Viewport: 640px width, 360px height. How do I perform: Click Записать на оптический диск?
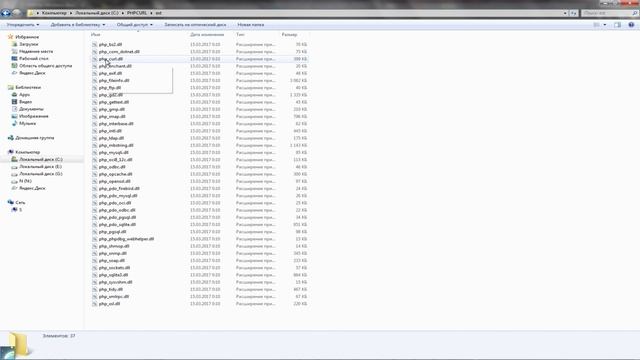point(195,25)
